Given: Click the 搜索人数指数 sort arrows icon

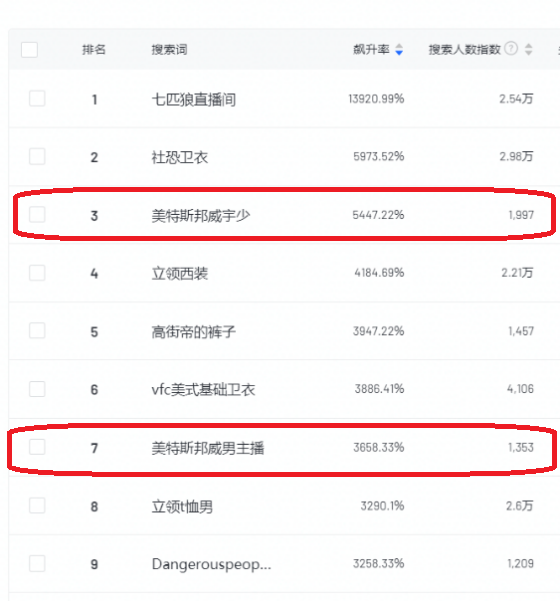Looking at the screenshot, I should click(x=529, y=49).
